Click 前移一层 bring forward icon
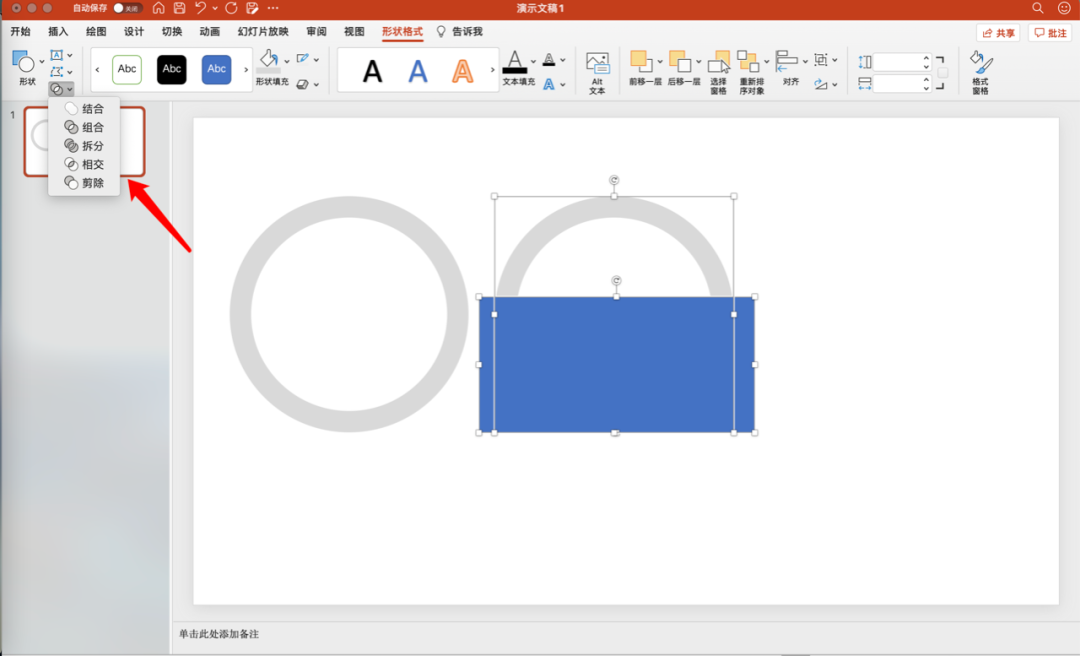This screenshot has width=1080, height=656. click(640, 61)
